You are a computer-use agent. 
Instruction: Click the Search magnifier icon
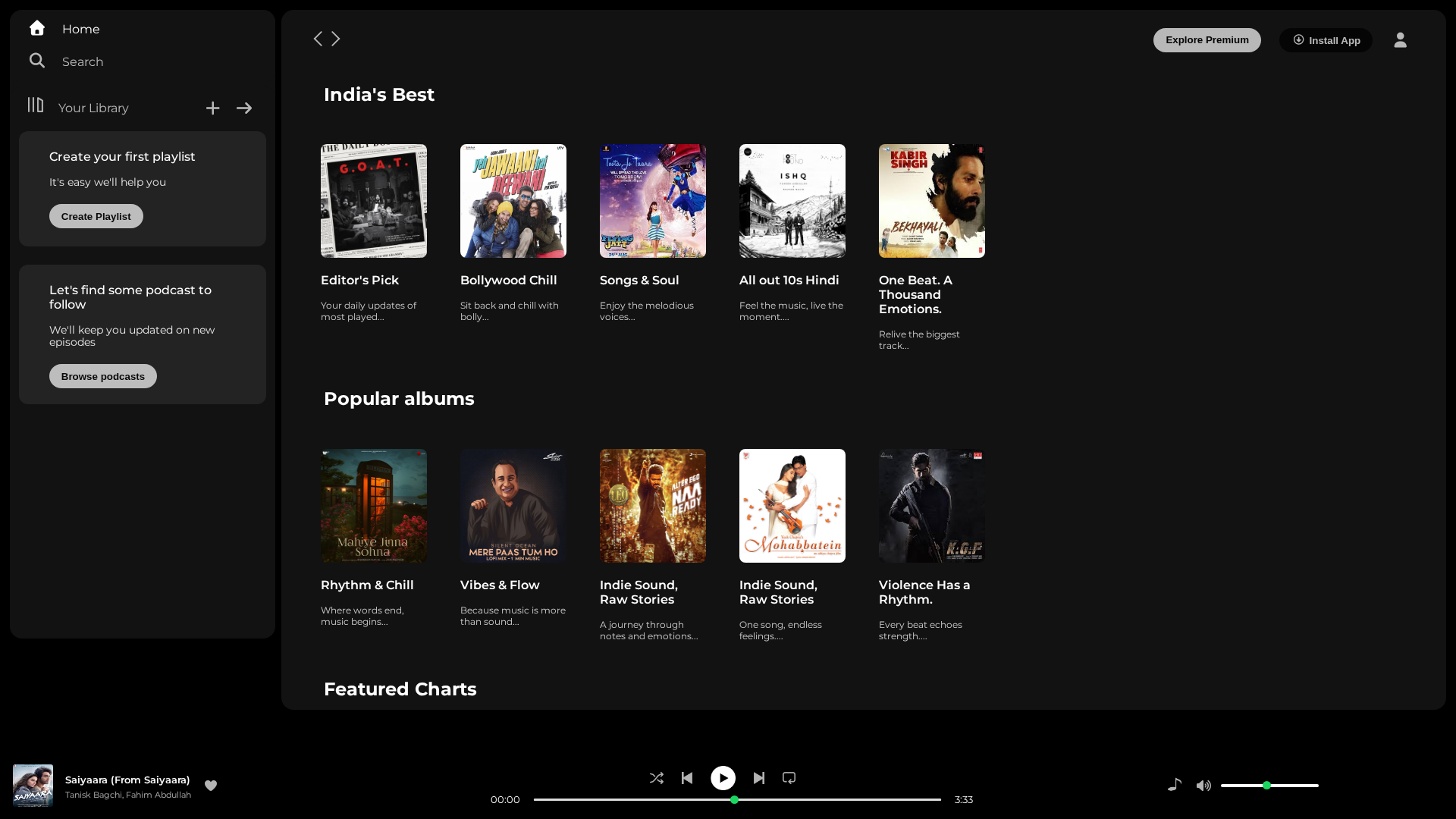pyautogui.click(x=37, y=61)
